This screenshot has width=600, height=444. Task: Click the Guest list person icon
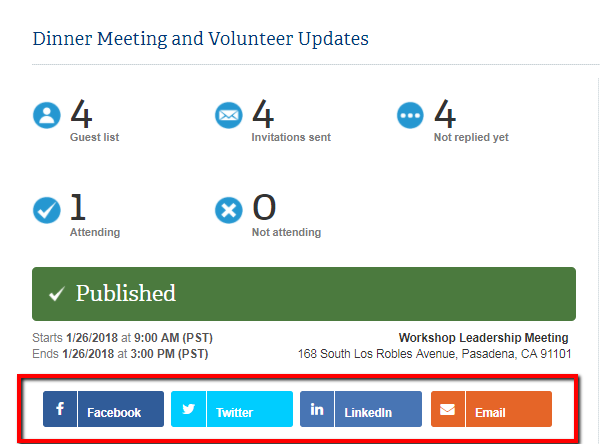[47, 115]
